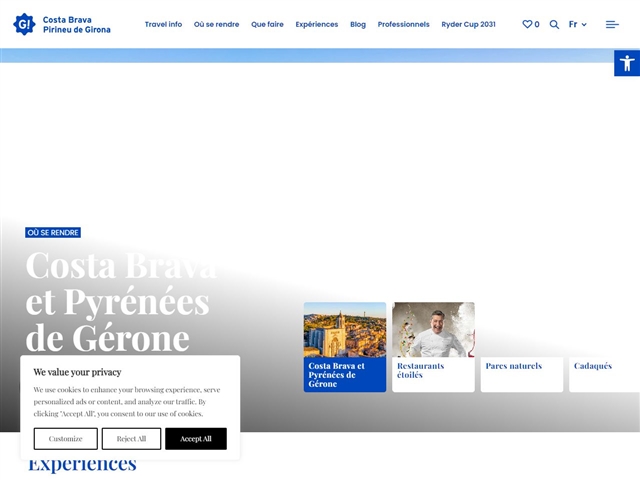Click the Costa Brava et Pyrénées de Gérone heading
The height and width of the screenshot is (480, 640).
[121, 301]
